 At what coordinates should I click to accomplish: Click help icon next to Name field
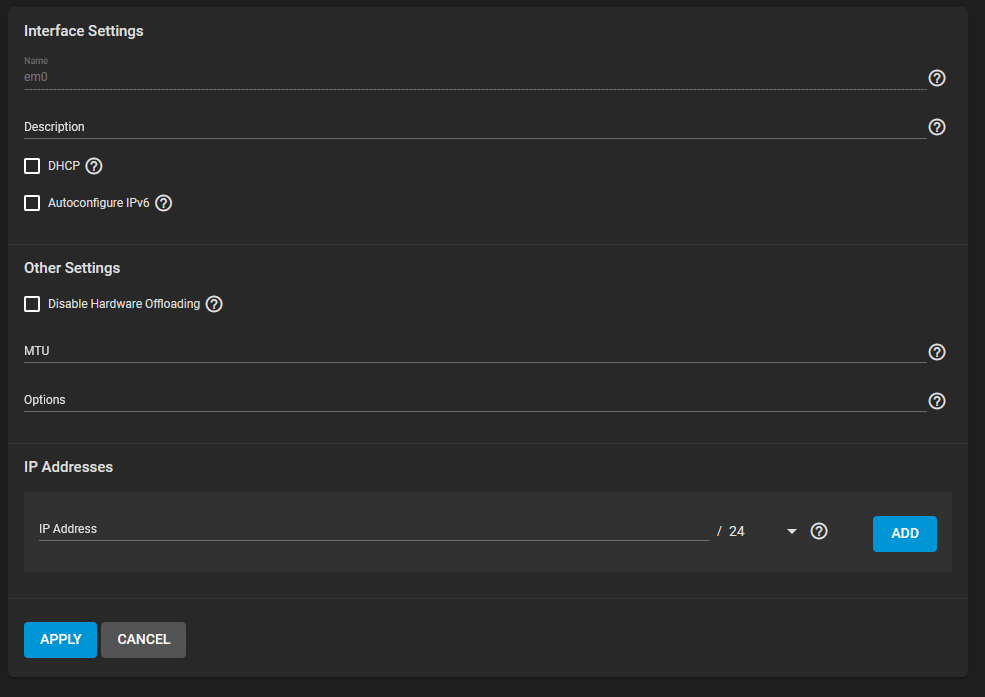pos(937,78)
